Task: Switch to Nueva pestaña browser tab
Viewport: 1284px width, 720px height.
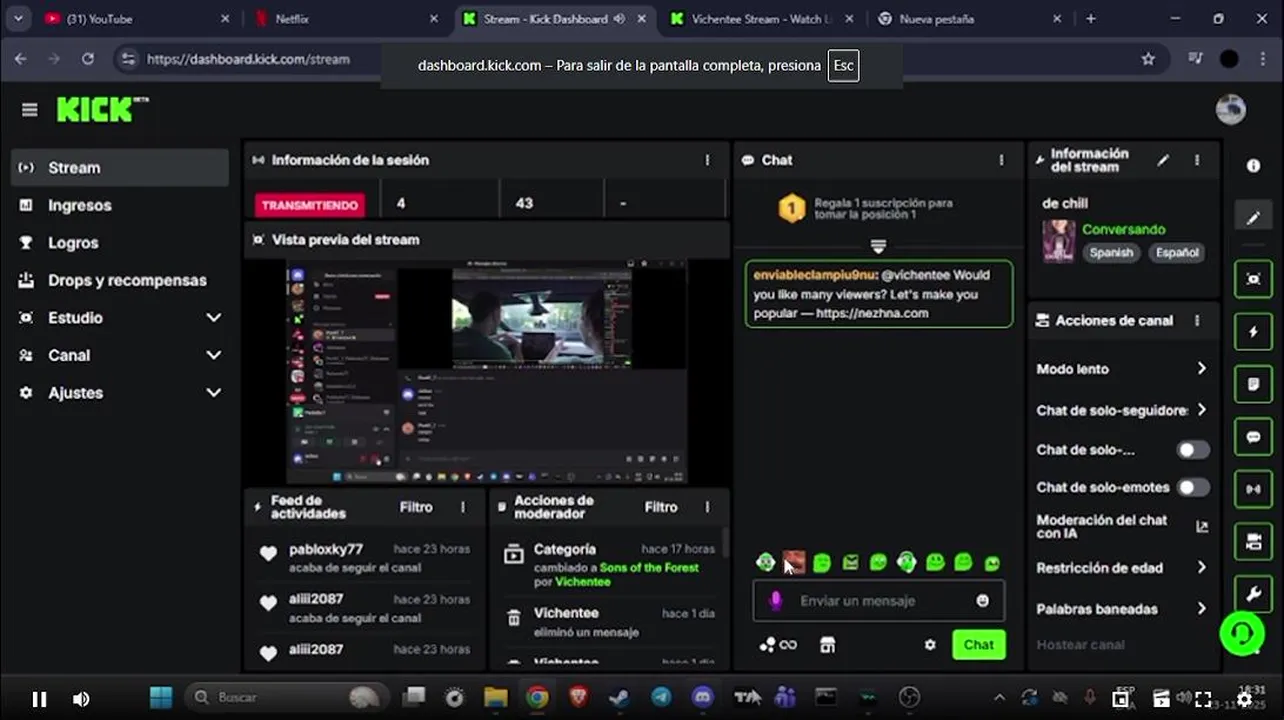Action: click(x=966, y=18)
